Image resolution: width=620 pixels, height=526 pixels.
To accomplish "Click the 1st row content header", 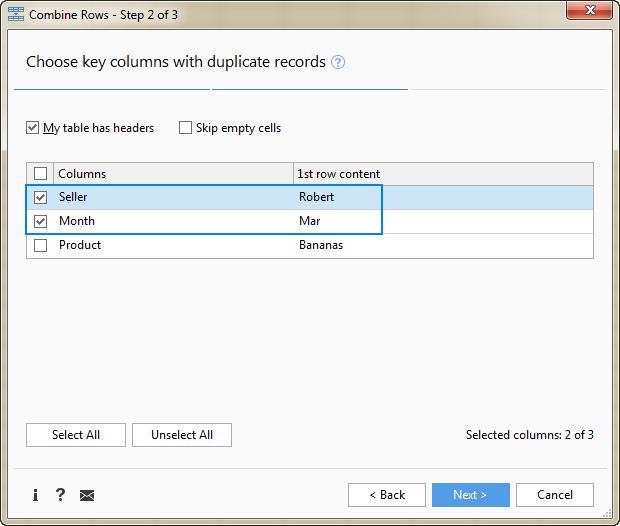I will pos(443,174).
